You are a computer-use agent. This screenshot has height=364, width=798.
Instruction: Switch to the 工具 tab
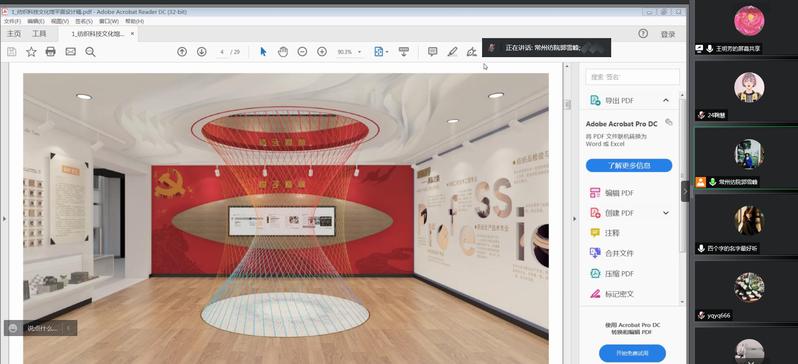point(39,34)
